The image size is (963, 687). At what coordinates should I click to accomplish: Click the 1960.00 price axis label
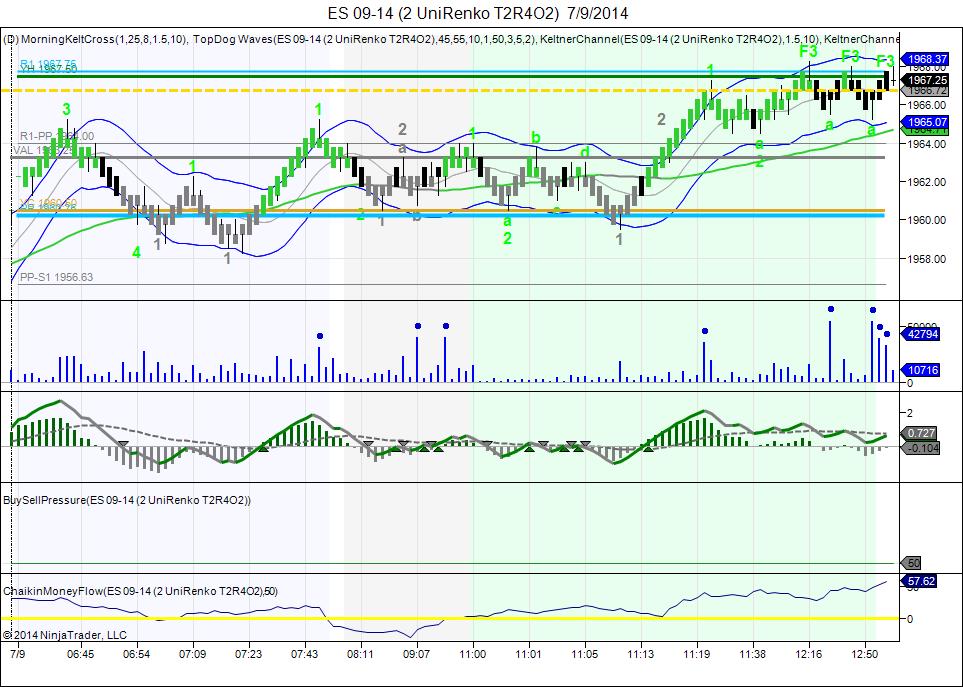[x=926, y=220]
